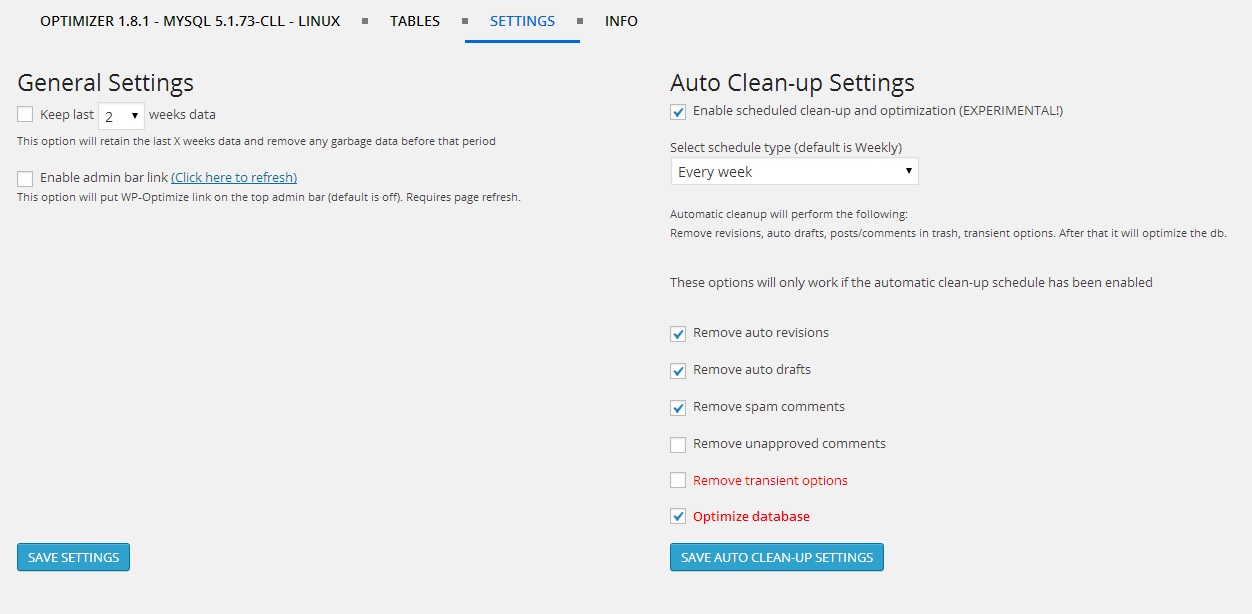Open the Tables tab
1252x614 pixels.
415,21
